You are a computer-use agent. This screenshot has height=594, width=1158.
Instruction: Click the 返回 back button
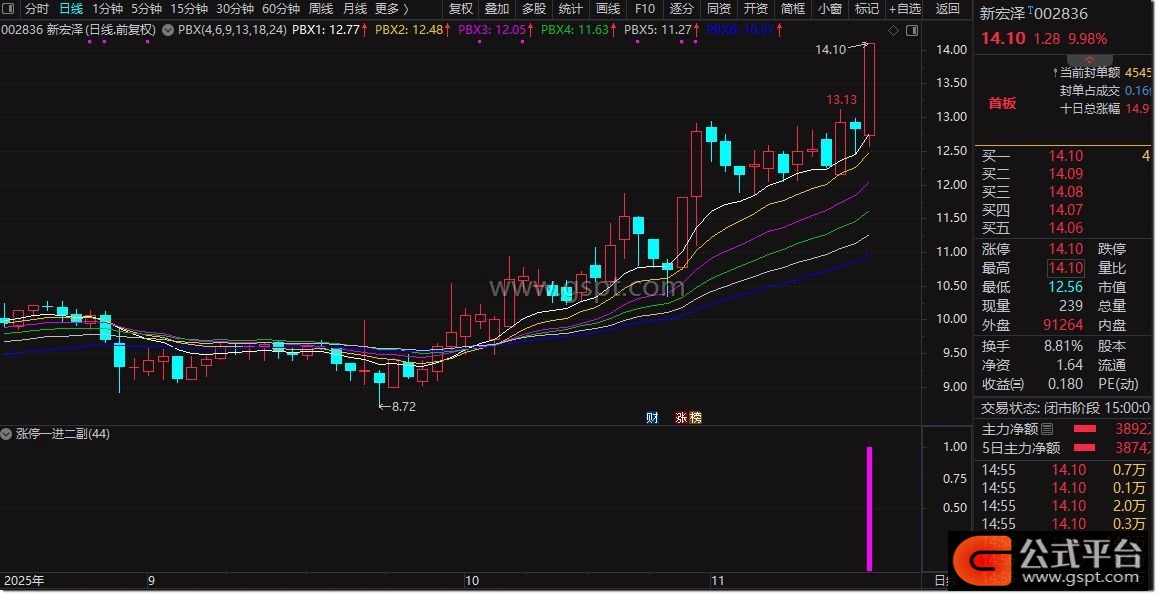[947, 9]
